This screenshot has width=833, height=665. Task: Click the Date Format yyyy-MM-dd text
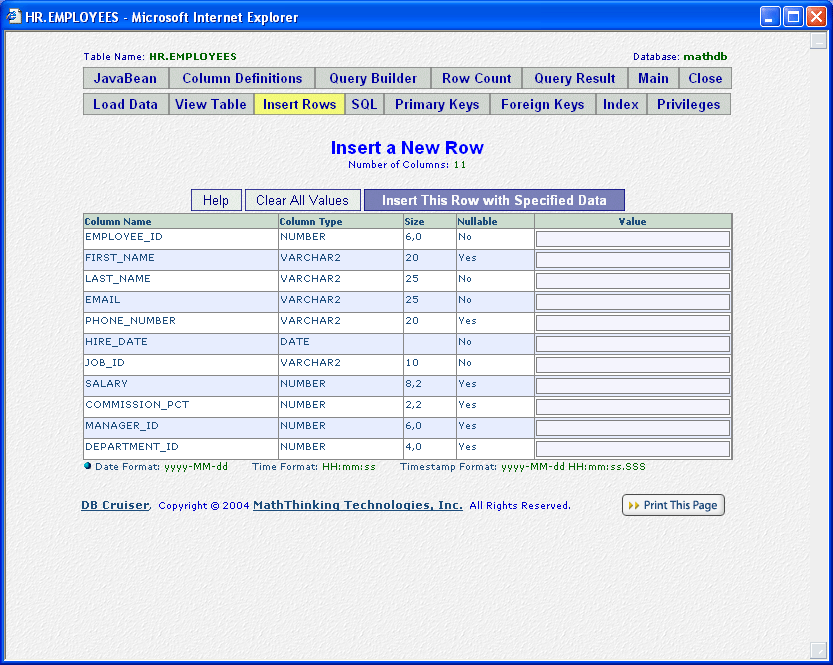(162, 467)
